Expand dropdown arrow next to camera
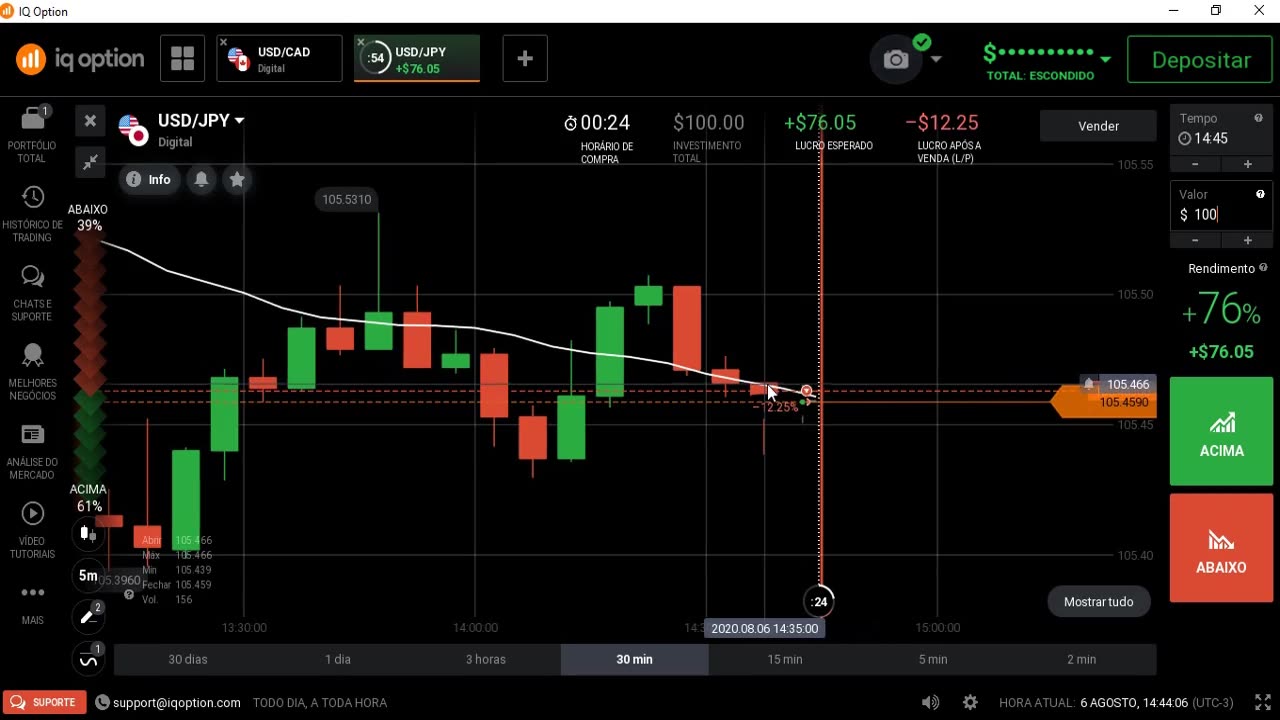The width and height of the screenshot is (1280, 720). [936, 59]
